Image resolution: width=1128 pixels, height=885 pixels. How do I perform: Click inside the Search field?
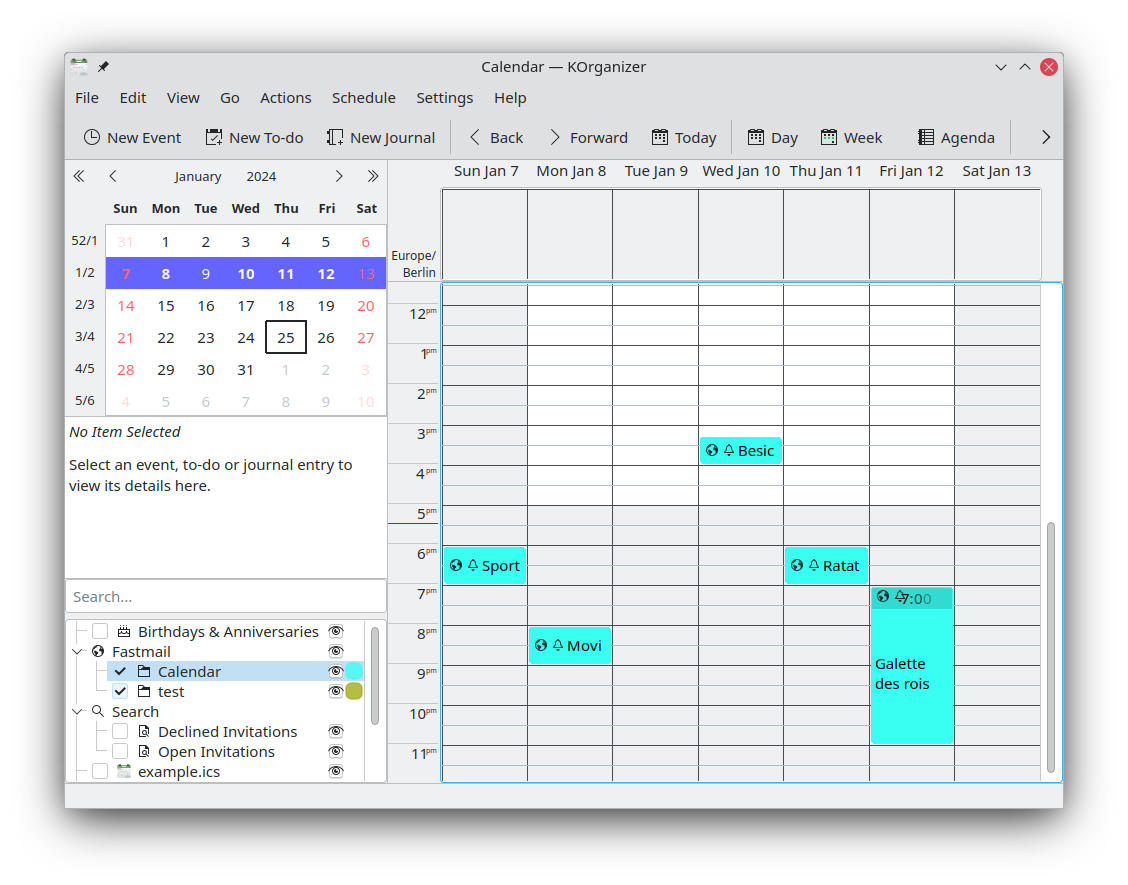click(x=225, y=596)
